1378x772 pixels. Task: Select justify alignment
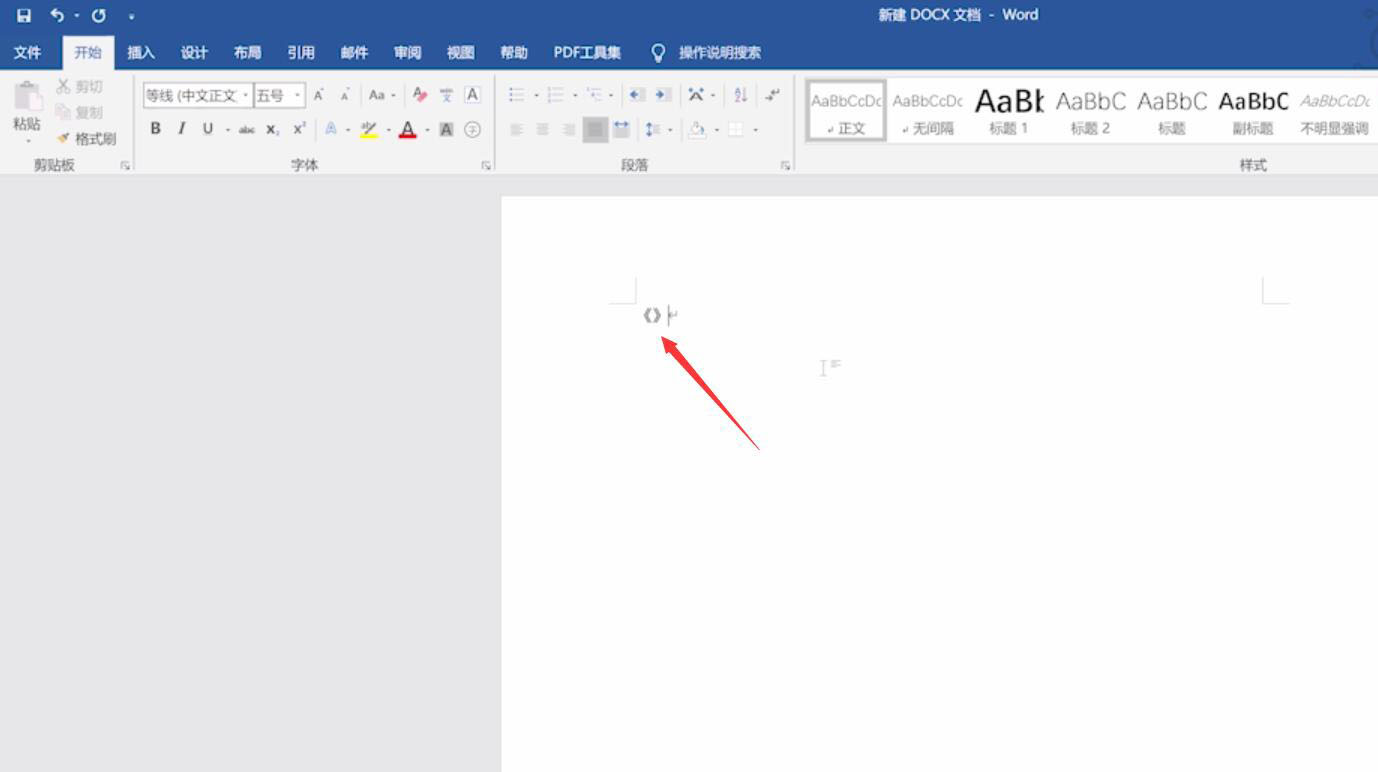(x=595, y=129)
